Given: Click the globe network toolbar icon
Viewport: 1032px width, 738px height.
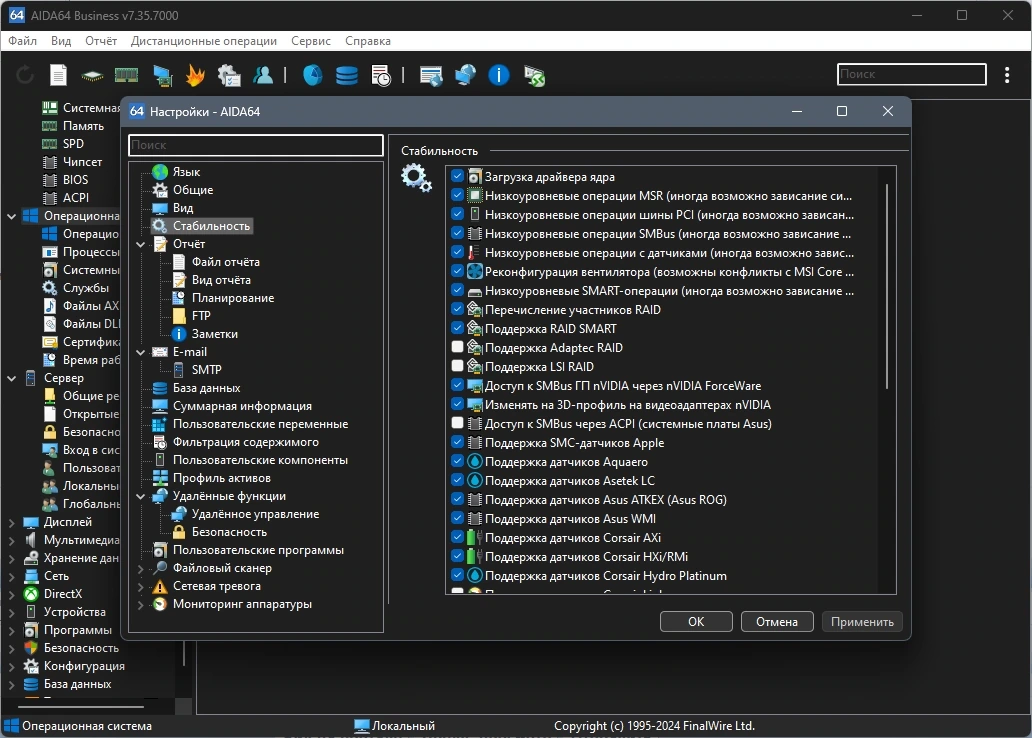Looking at the screenshot, I should tap(465, 75).
